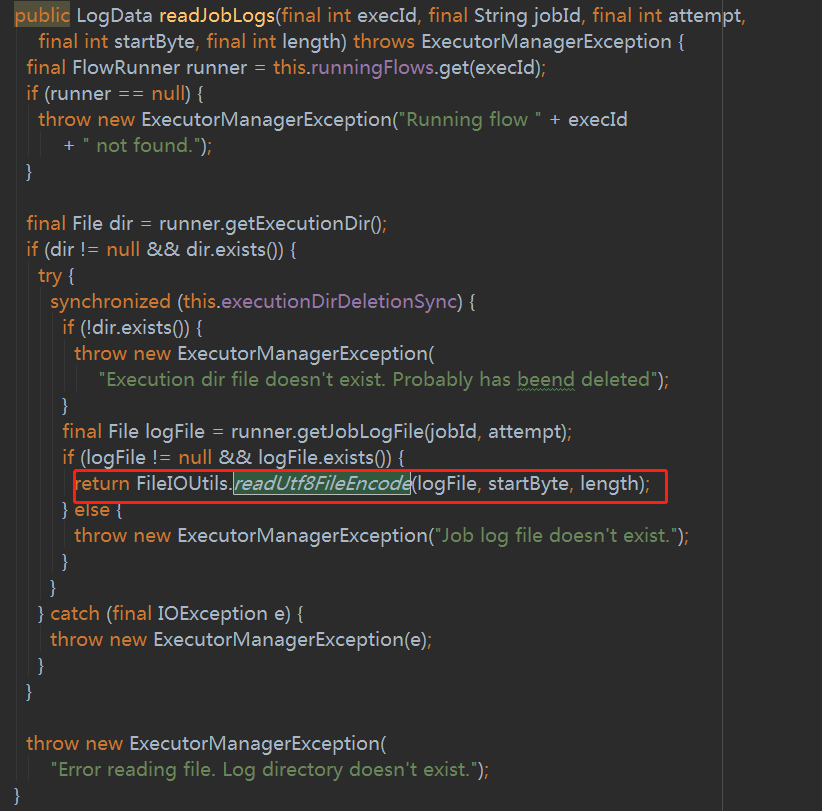Click the runner == null condition
The width and height of the screenshot is (822, 811).
coord(116,94)
